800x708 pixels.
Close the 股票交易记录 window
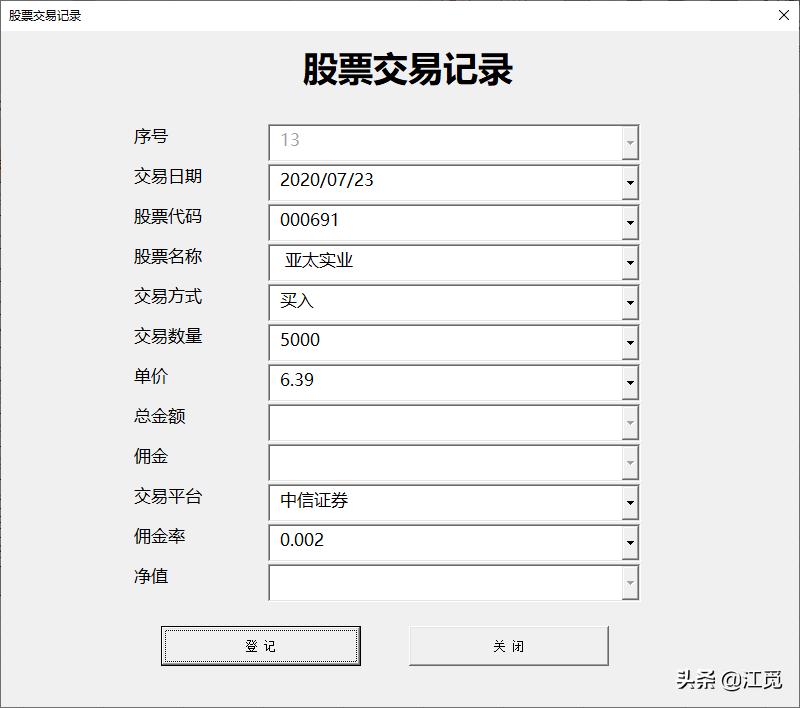point(784,15)
